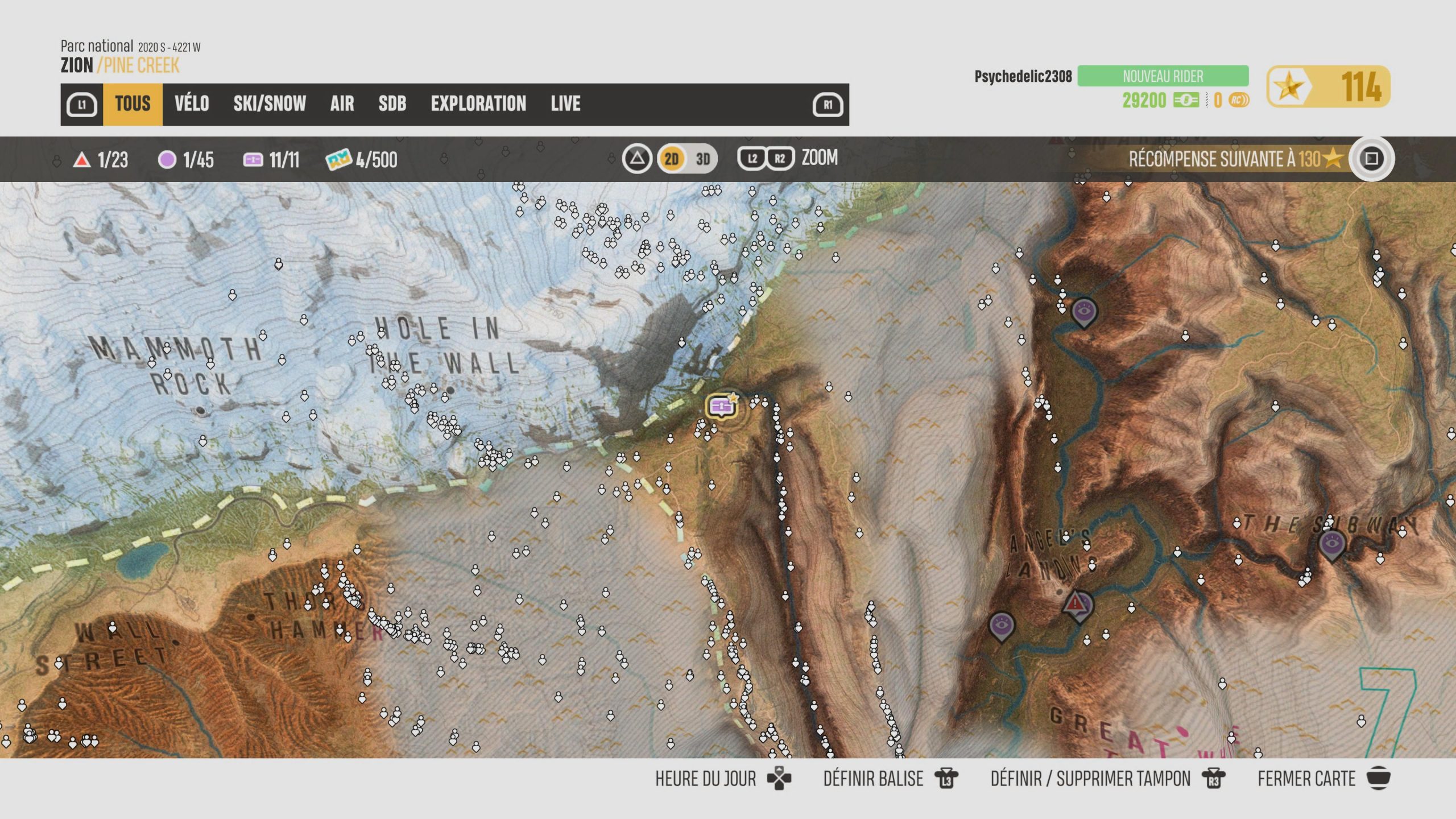Click the red triangle 1/23 counter icon

(x=82, y=160)
